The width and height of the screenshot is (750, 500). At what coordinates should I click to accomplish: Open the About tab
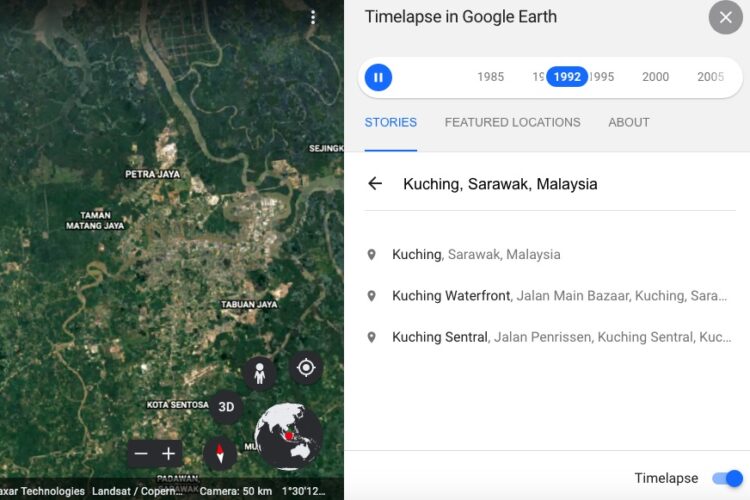[x=629, y=122]
